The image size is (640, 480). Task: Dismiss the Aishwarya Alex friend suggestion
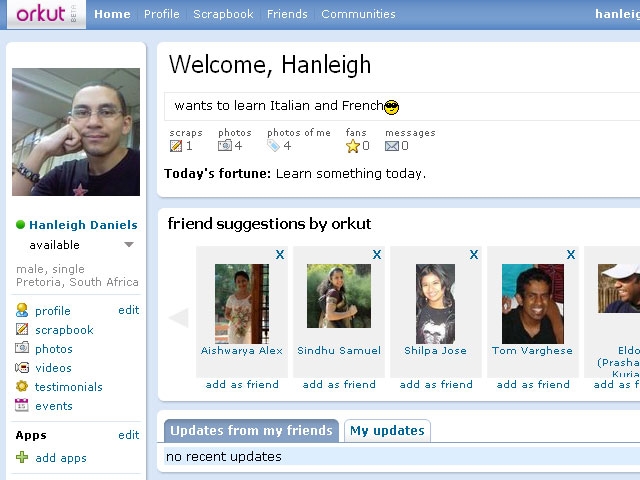coord(280,255)
